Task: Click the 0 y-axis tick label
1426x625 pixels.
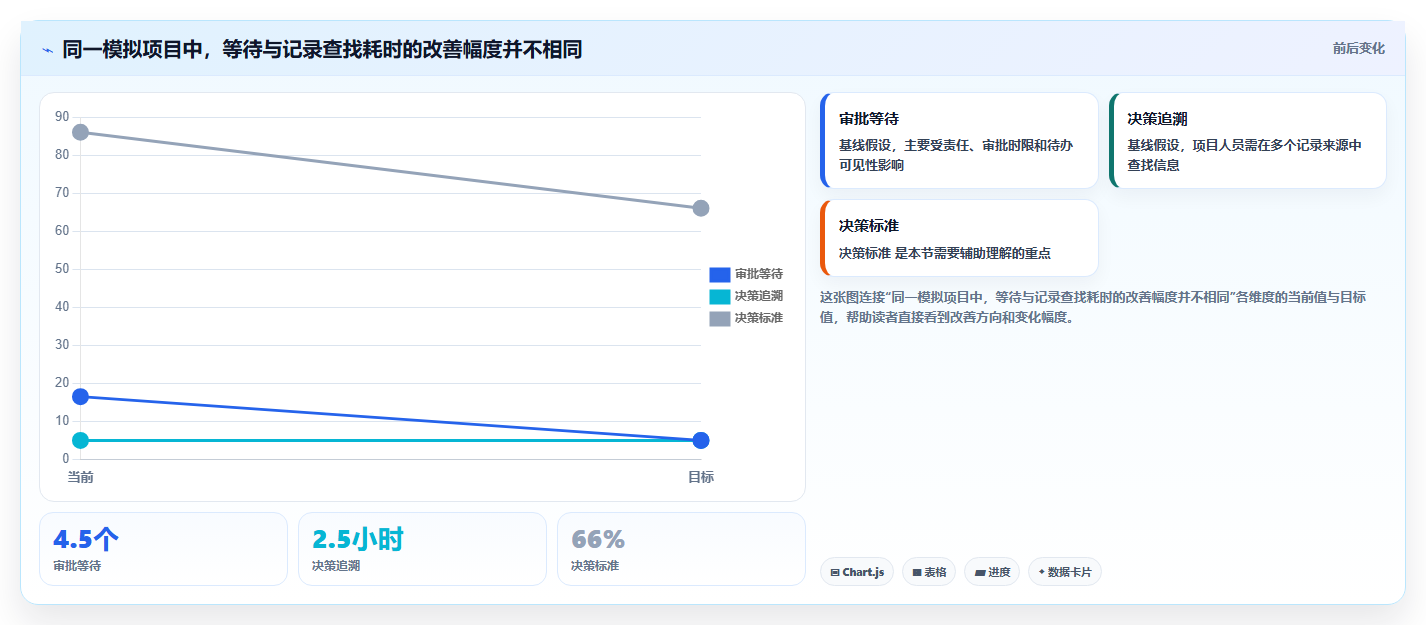Action: click(66, 459)
